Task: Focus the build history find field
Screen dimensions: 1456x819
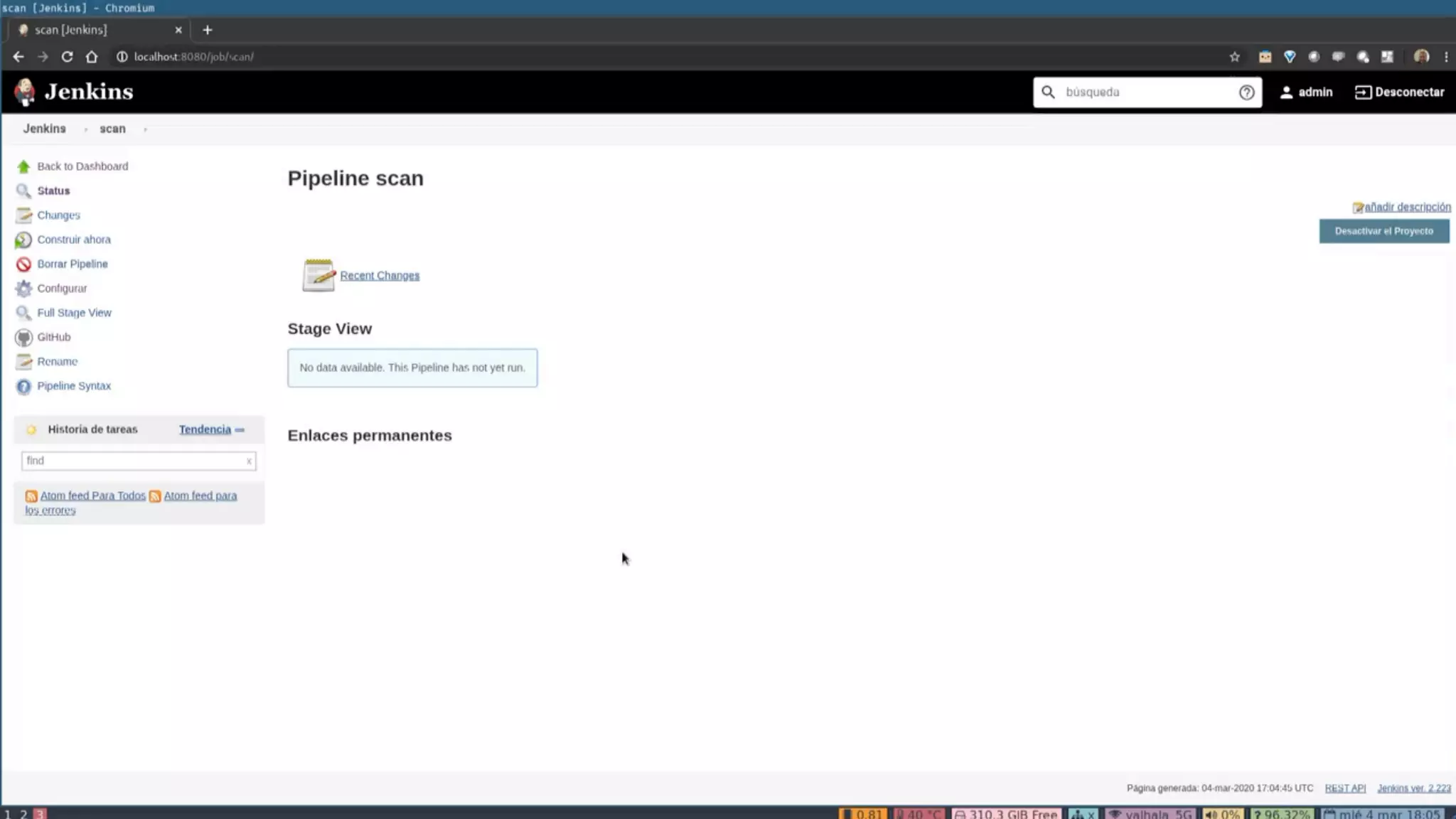Action: [134, 461]
